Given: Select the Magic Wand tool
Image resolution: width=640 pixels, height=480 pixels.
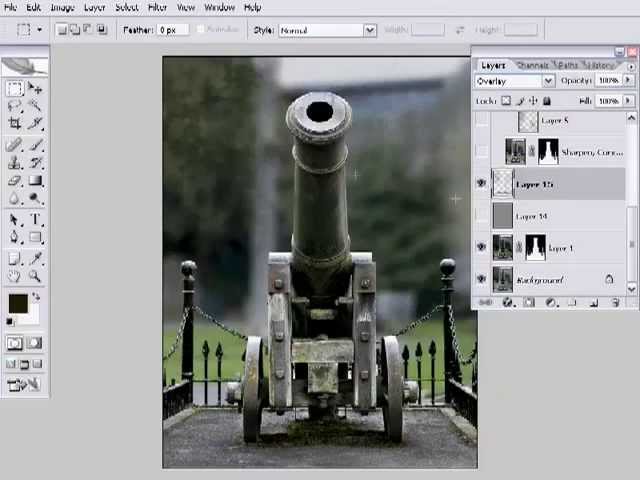Looking at the screenshot, I should [x=36, y=106].
